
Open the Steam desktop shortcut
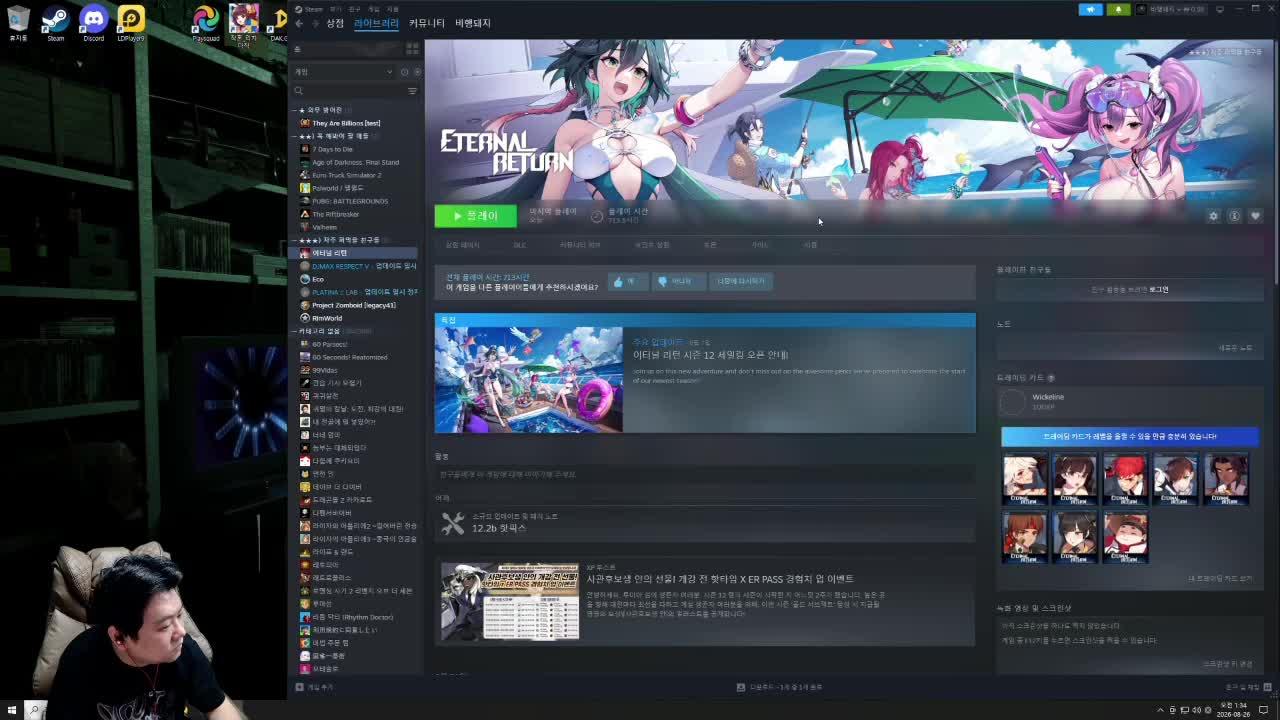coord(55,22)
